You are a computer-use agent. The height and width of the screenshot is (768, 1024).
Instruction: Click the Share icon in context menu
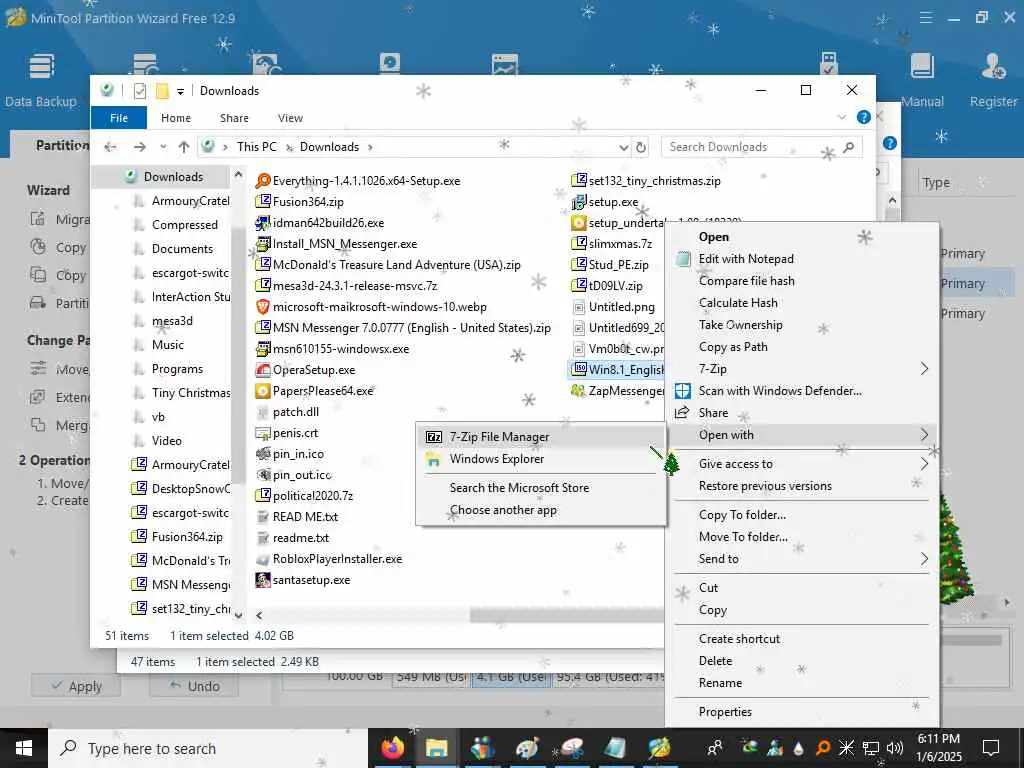[682, 413]
